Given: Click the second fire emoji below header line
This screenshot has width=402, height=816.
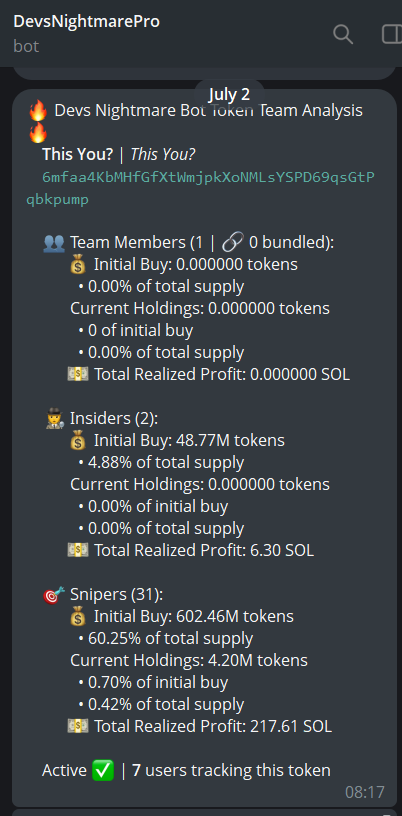Looking at the screenshot, I should [x=38, y=132].
